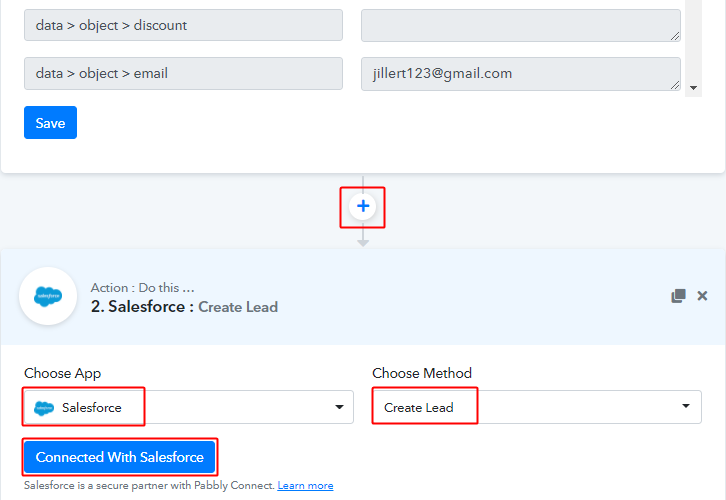Viewport: 726px width, 500px height.
Task: Click the data > object > email field
Action: coord(183,73)
